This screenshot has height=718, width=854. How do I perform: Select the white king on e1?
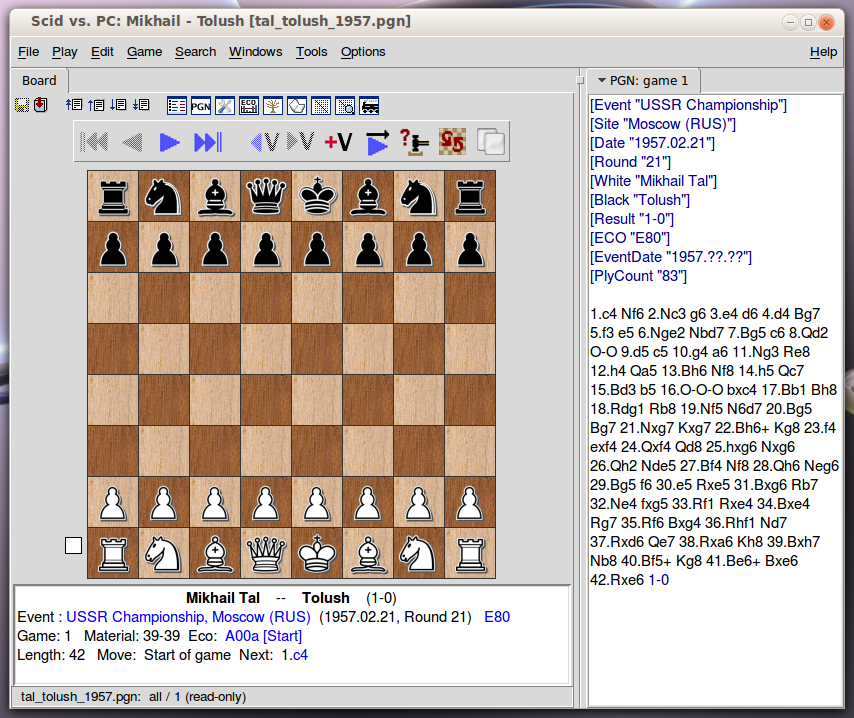tap(317, 553)
